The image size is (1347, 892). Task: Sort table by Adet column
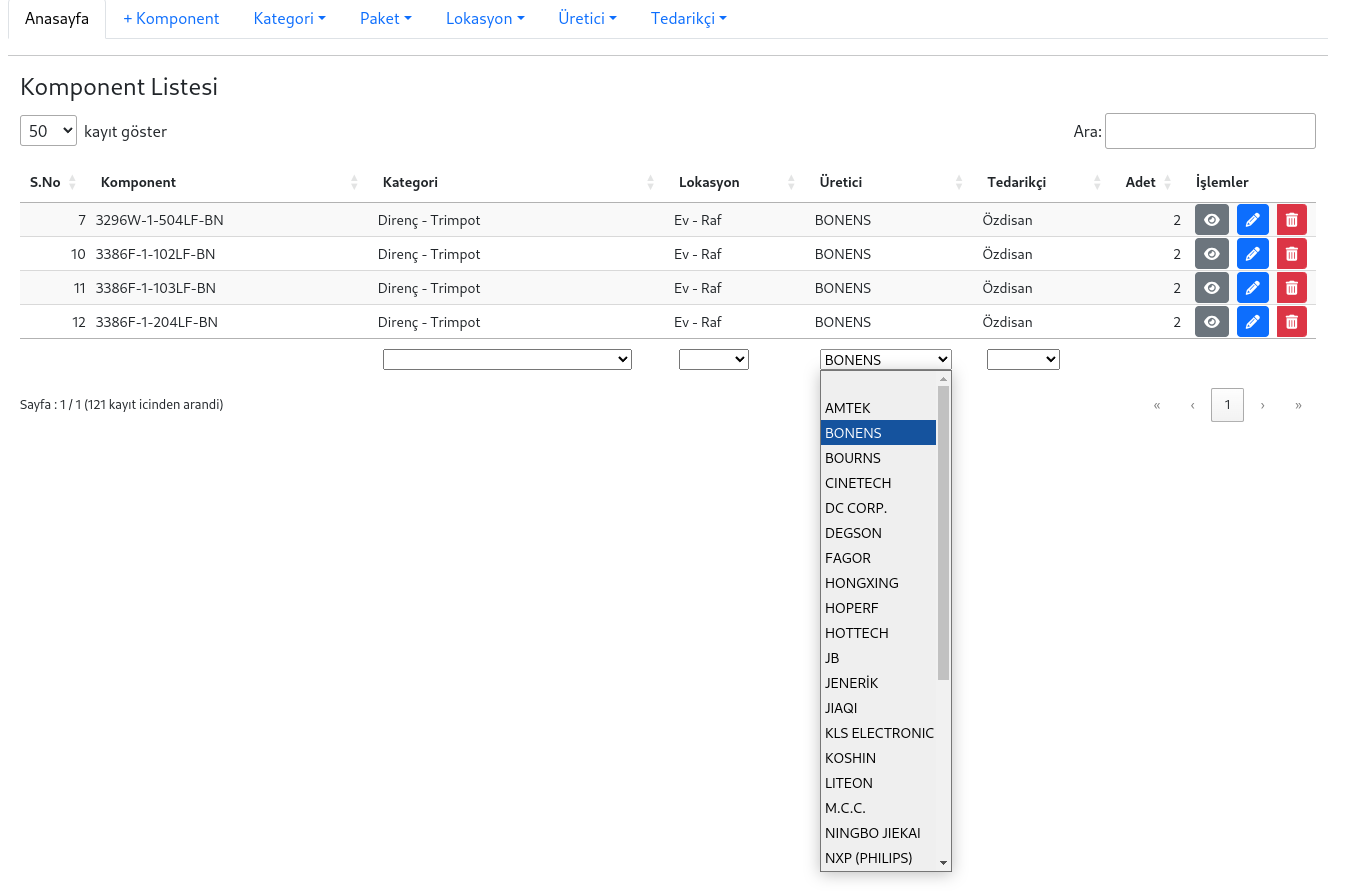point(1147,182)
